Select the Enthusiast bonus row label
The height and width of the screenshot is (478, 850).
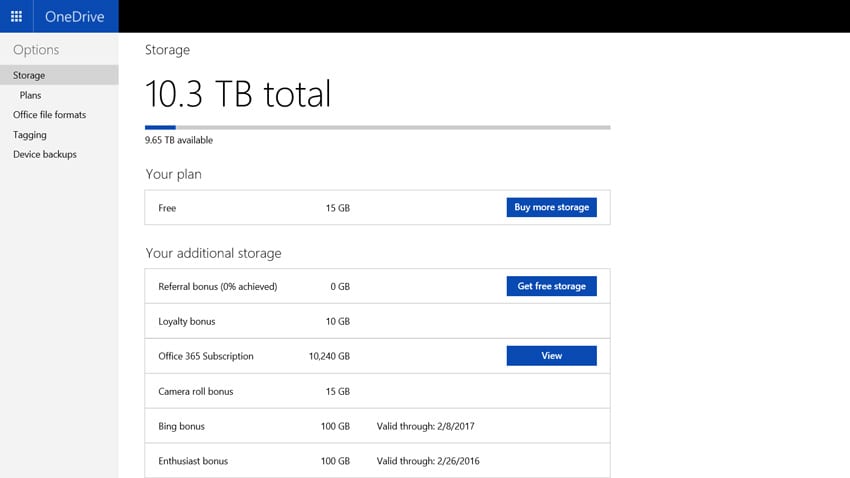[193, 461]
